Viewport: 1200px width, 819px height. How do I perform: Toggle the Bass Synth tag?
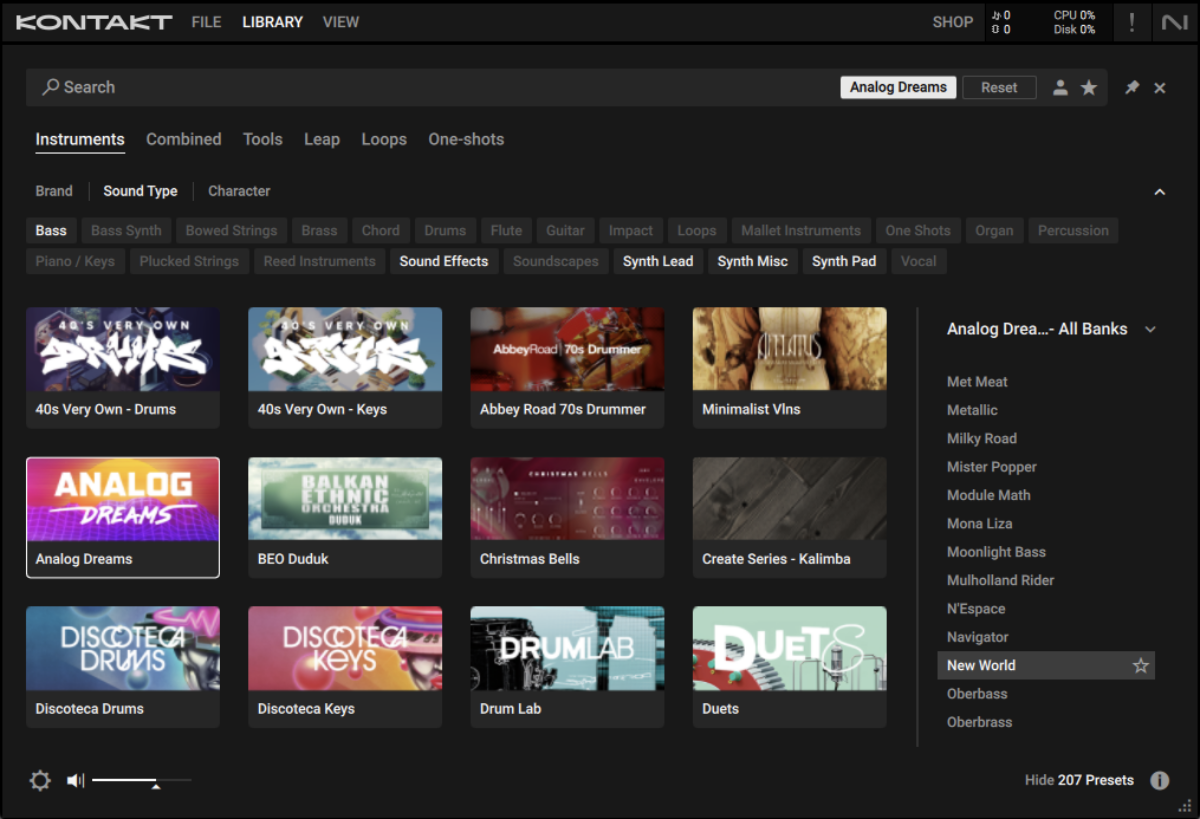(x=126, y=230)
